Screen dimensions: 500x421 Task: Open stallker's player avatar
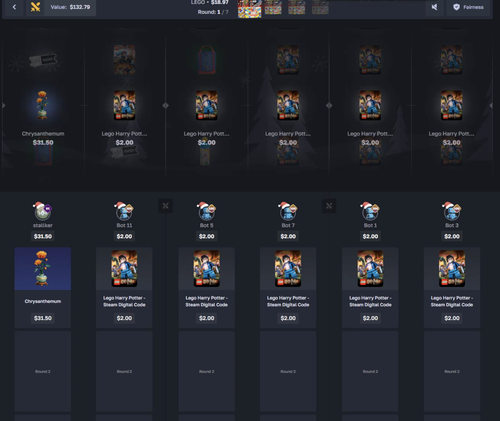pyautogui.click(x=43, y=211)
